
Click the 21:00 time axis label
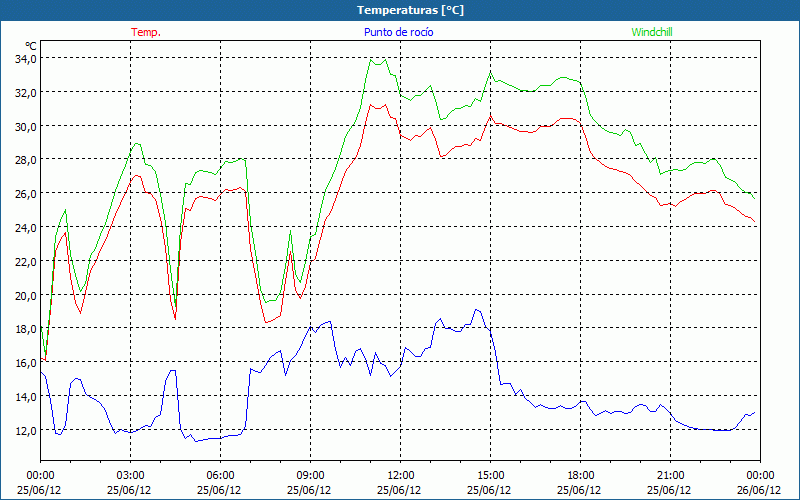tap(669, 476)
